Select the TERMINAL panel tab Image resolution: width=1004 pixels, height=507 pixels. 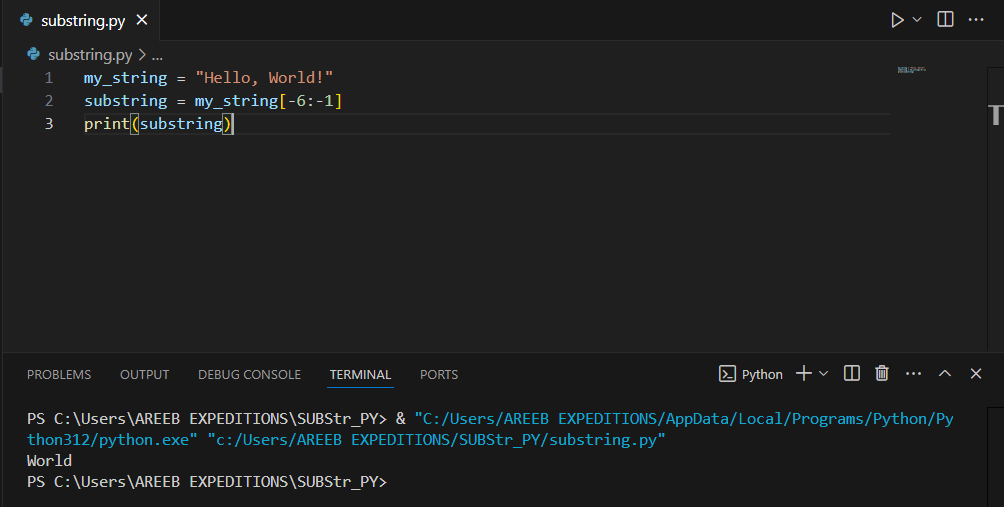click(x=360, y=374)
